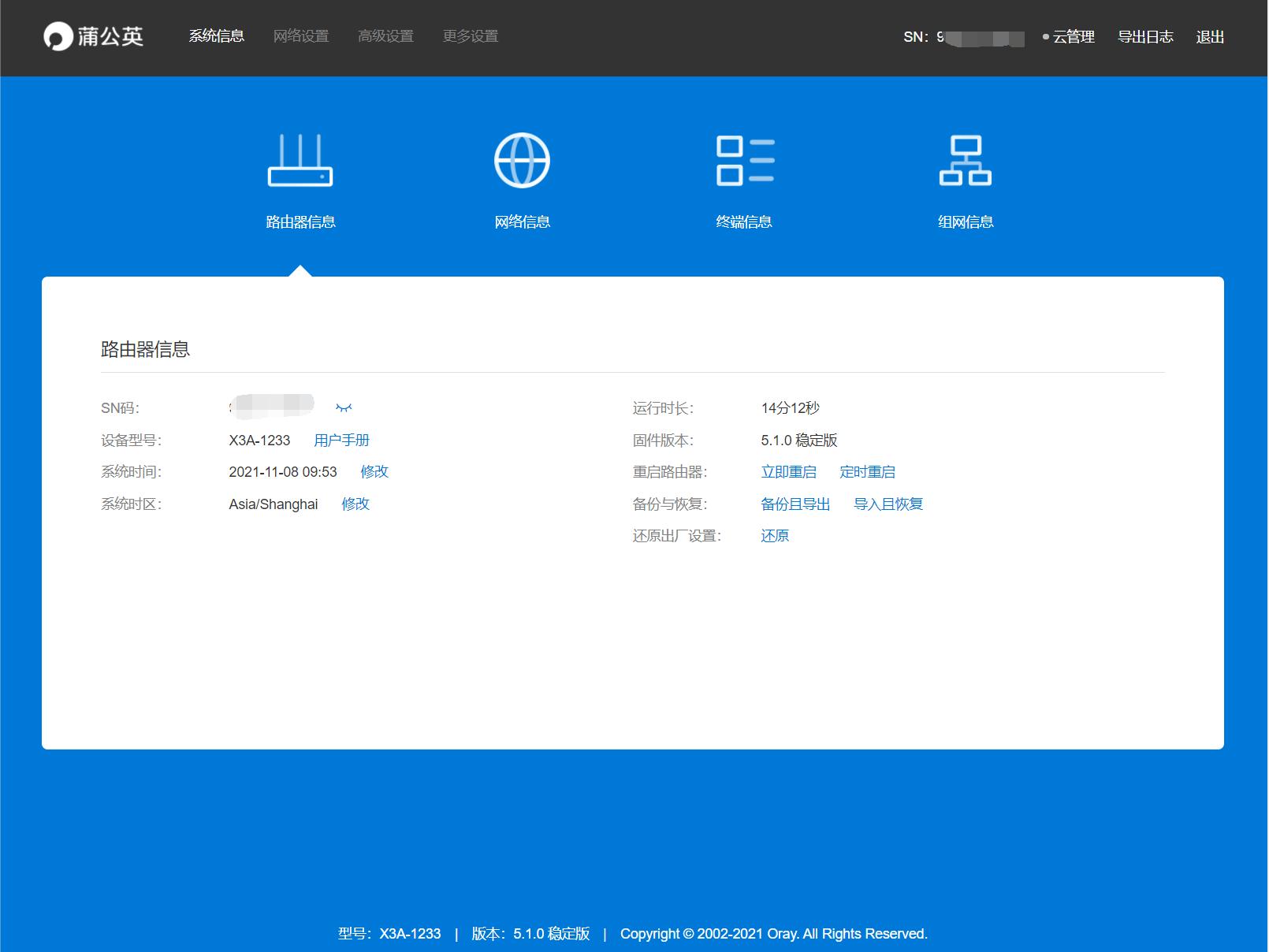Screen dimensions: 1269x952
Task: Open the 更多设置 menu
Action: 469,36
